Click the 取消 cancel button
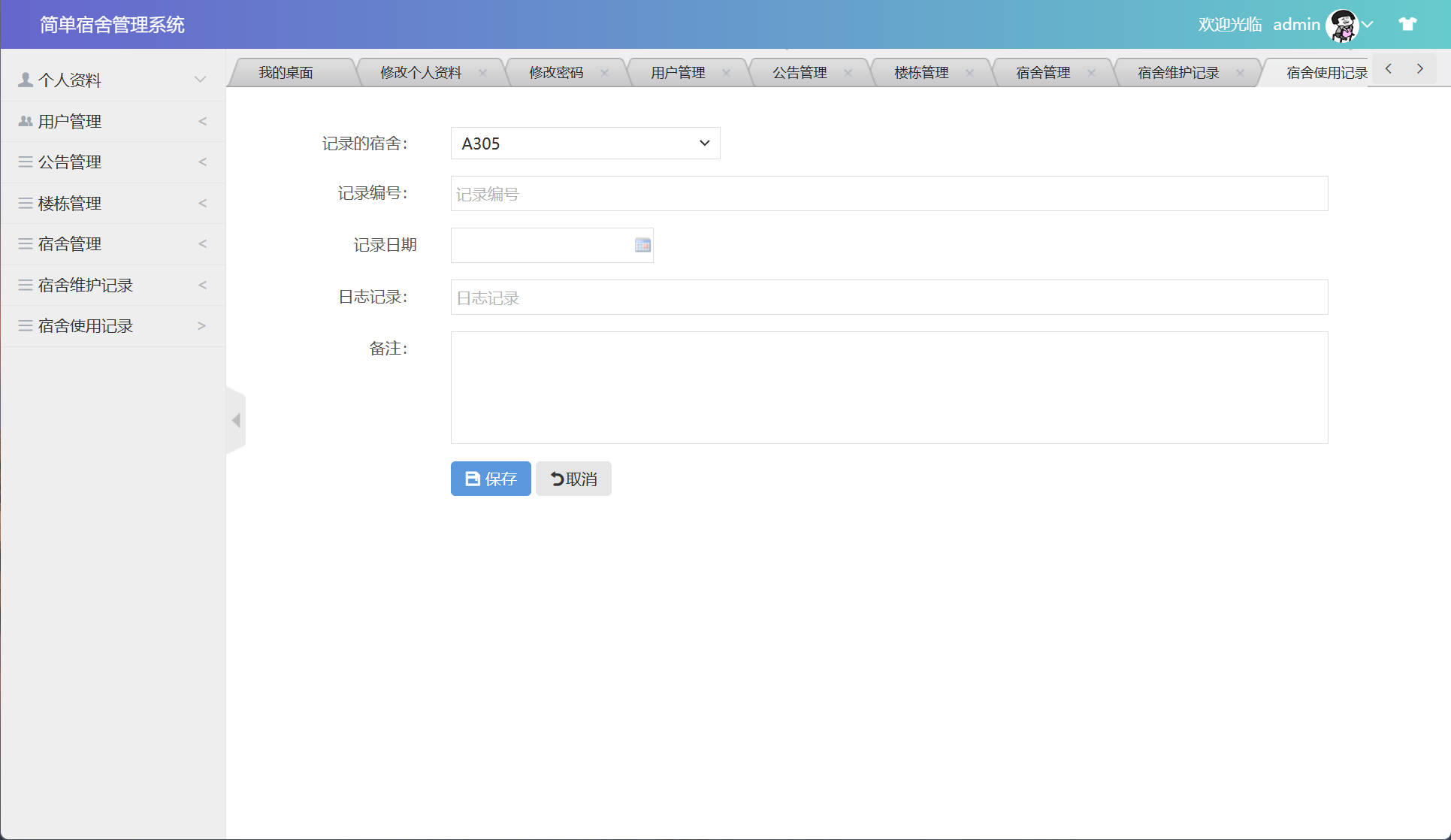 point(573,479)
